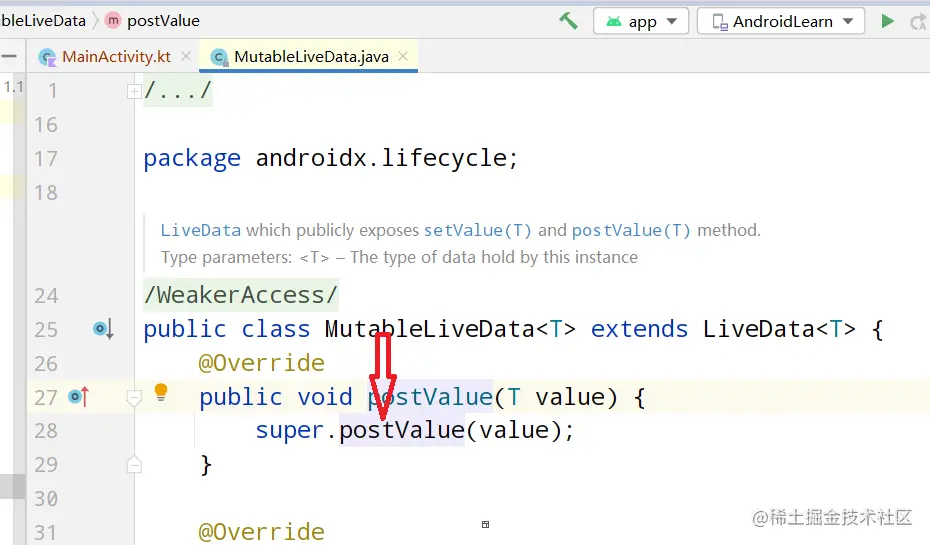
Task: Expand the folded comment at line 1
Action: pos(134,91)
